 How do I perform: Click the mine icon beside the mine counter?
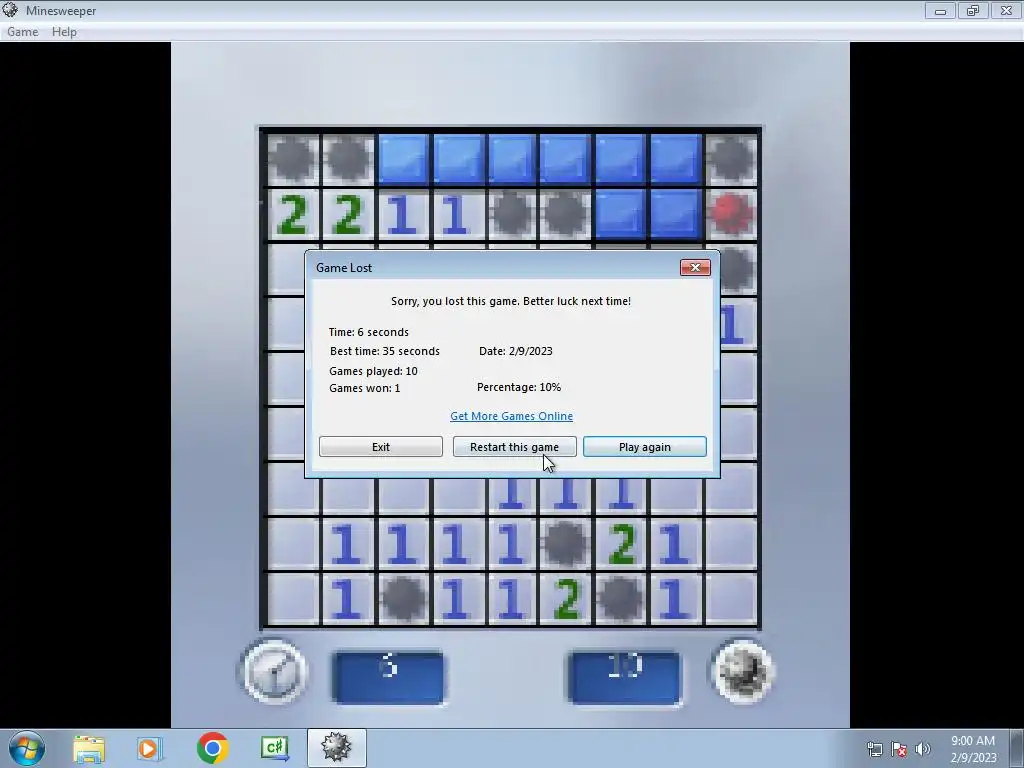pyautogui.click(x=742, y=672)
